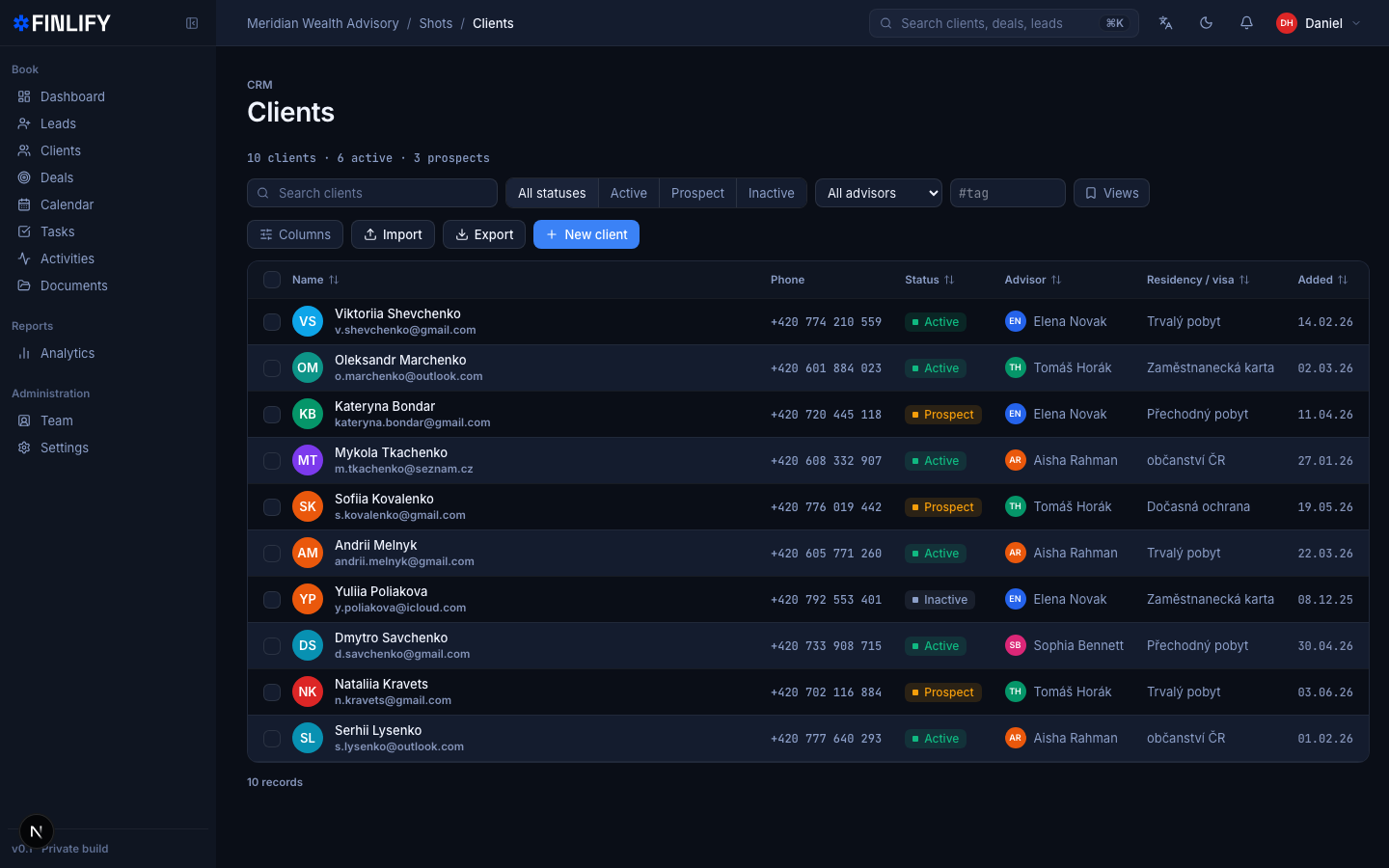The height and width of the screenshot is (868, 1389).
Task: Click the KB avatar for Kateryna Bondar
Action: 308,414
